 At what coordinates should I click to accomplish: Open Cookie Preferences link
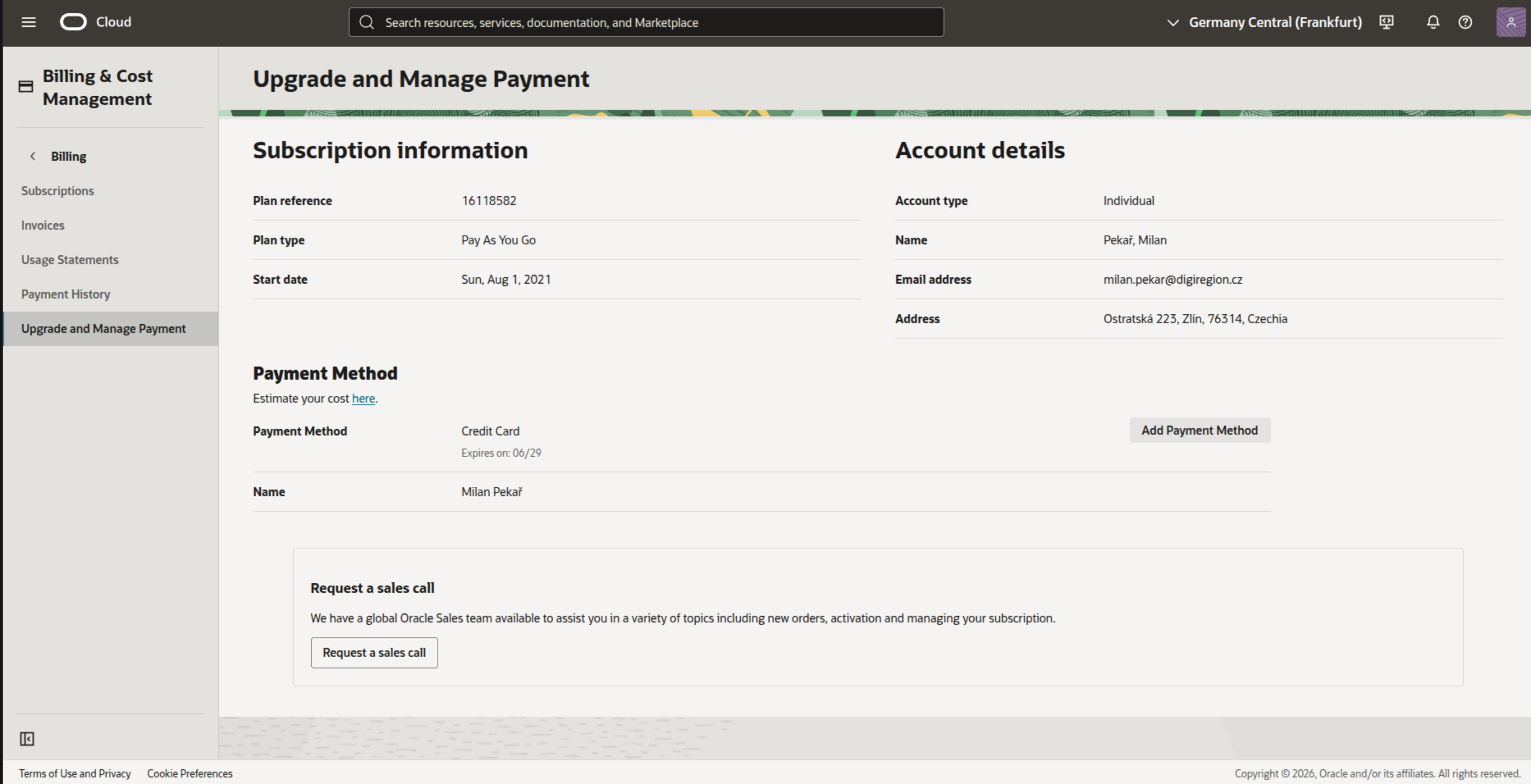(190, 773)
